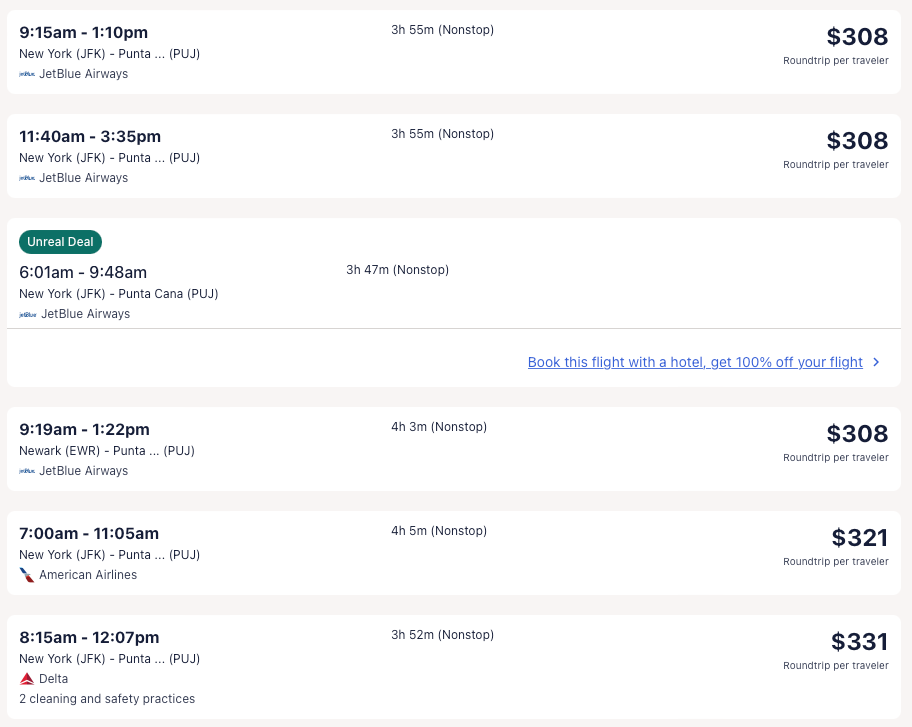
Task: Click the chevron arrow beside the hotel offer
Action: click(876, 362)
